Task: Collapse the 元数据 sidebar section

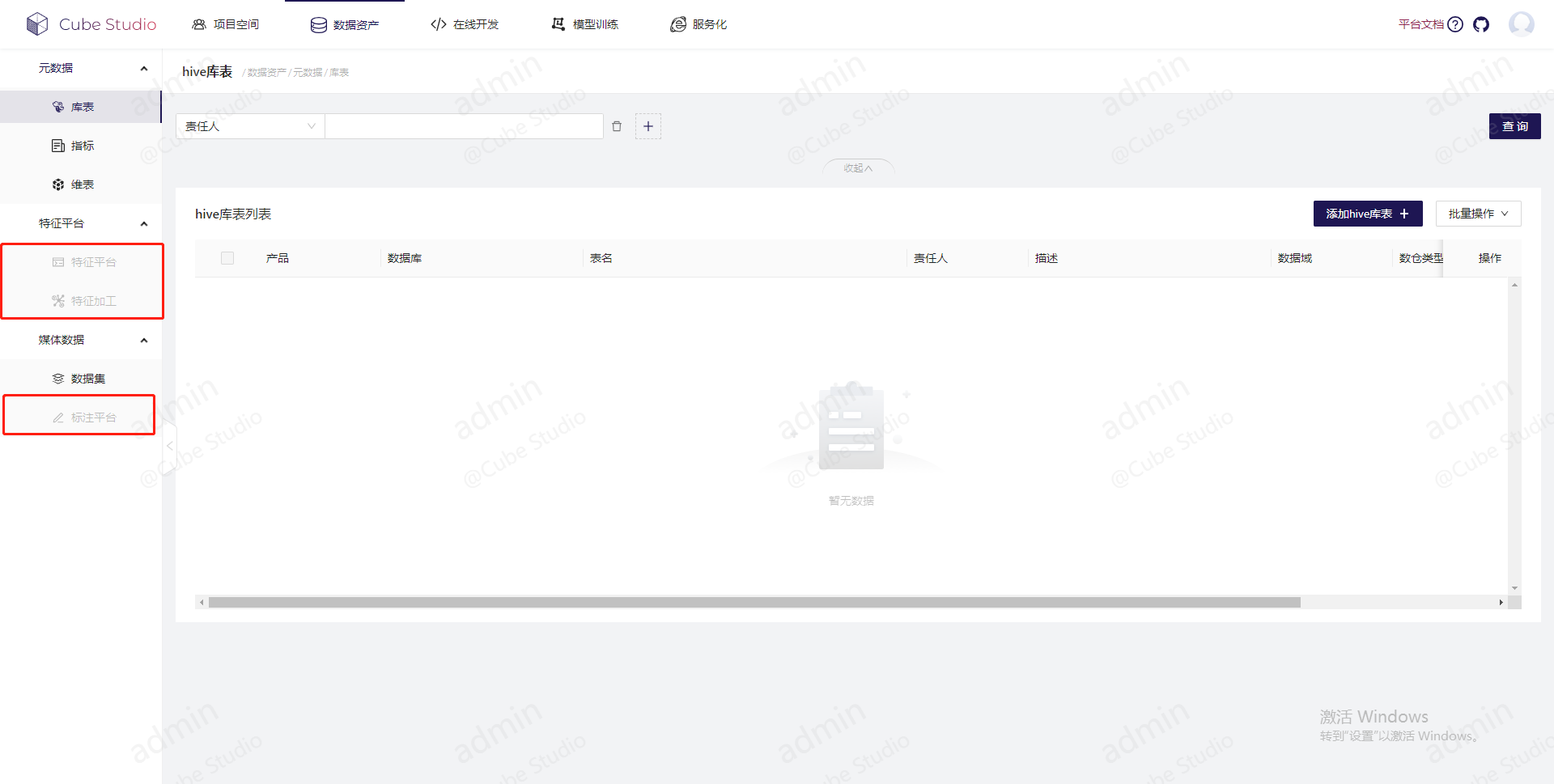Action: 144,68
